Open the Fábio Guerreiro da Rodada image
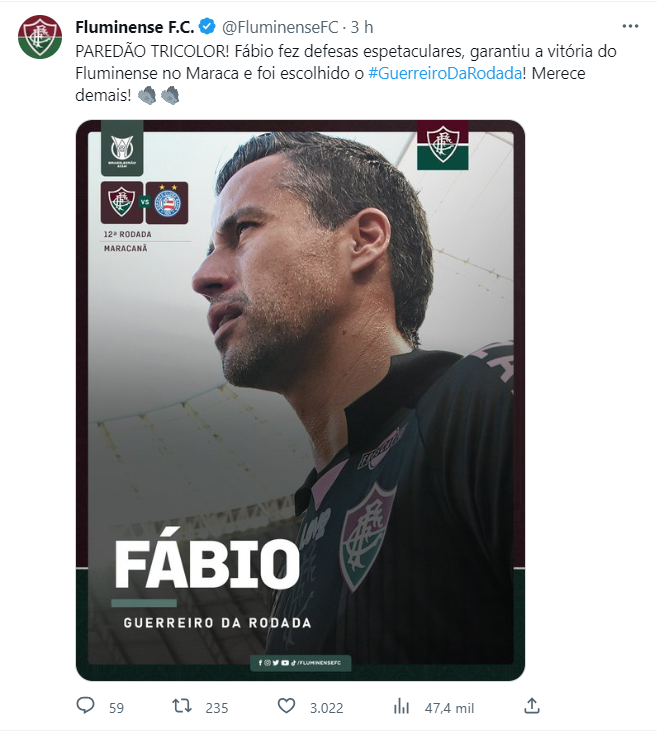The image size is (657, 731). click(x=300, y=400)
